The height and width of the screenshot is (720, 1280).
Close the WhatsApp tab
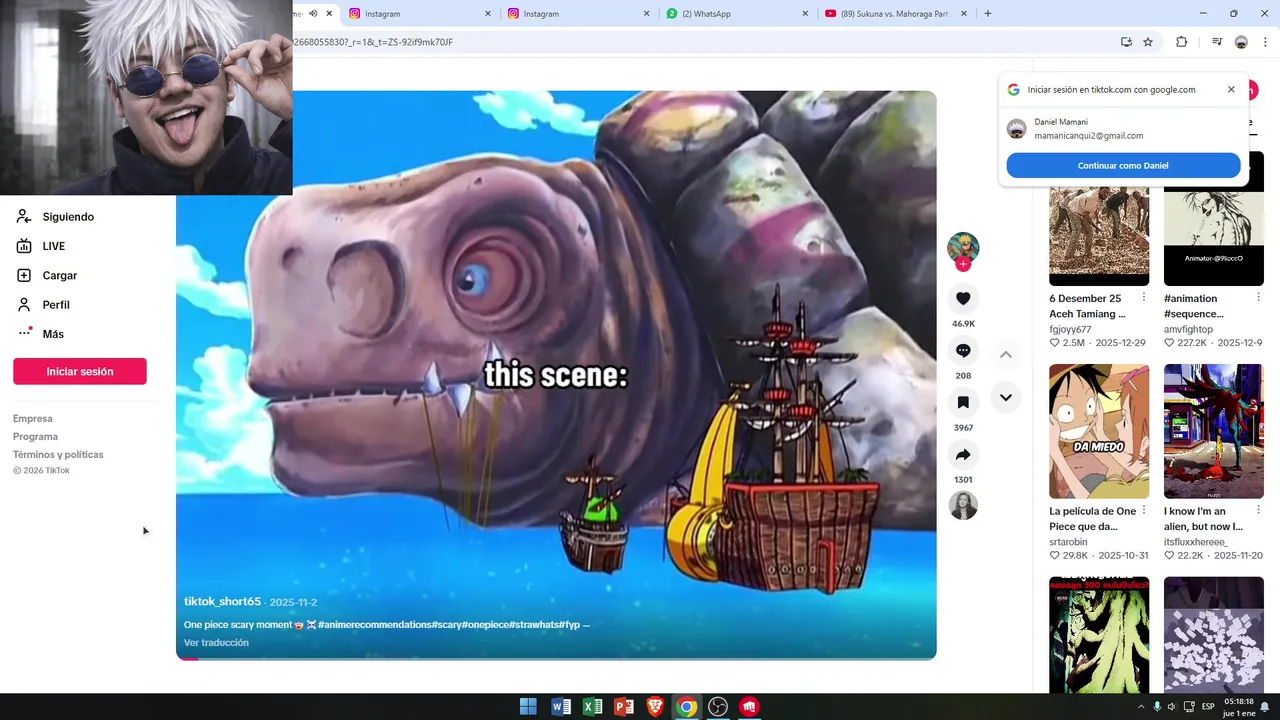tap(805, 13)
